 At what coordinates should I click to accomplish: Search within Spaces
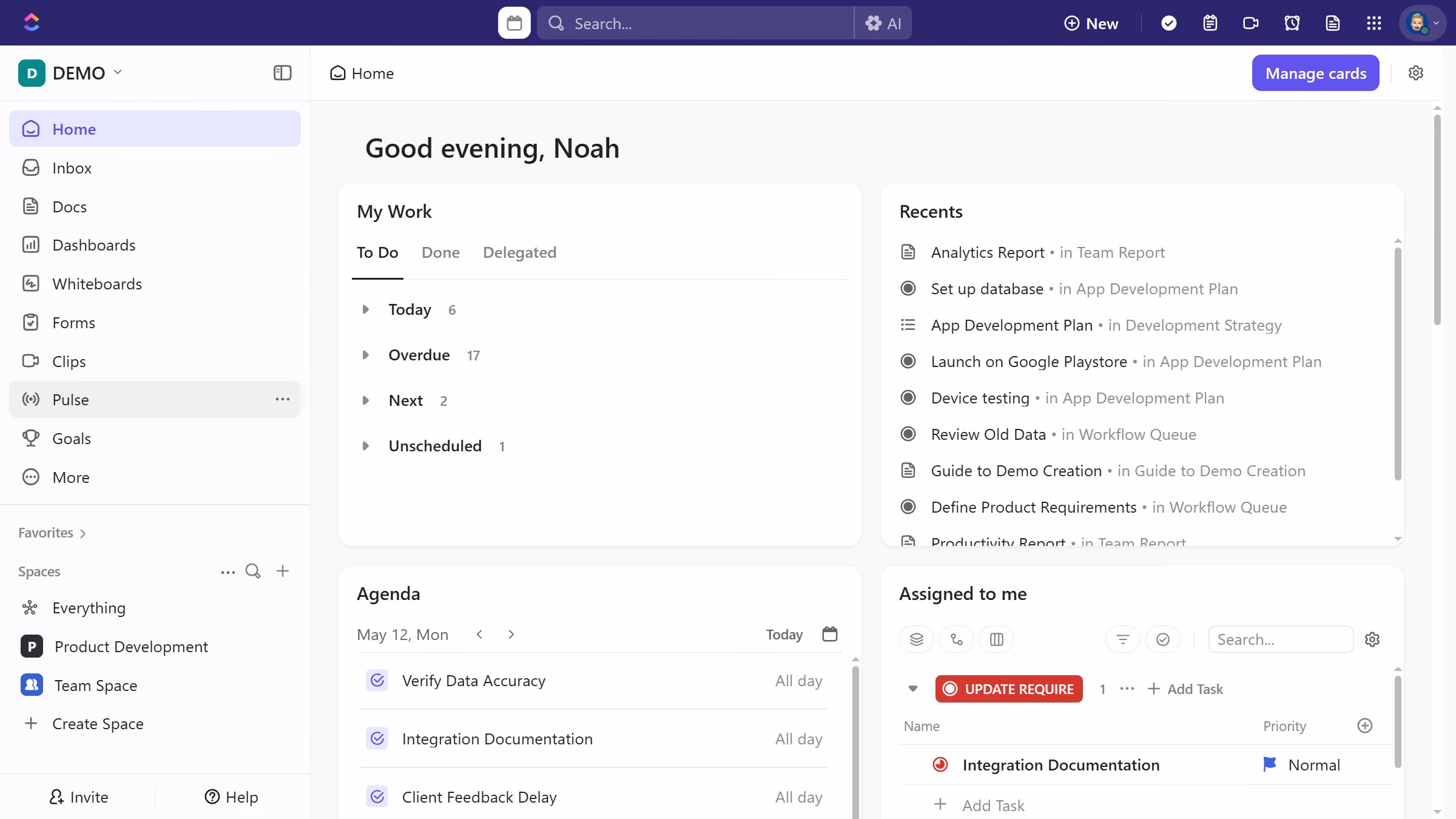click(253, 571)
